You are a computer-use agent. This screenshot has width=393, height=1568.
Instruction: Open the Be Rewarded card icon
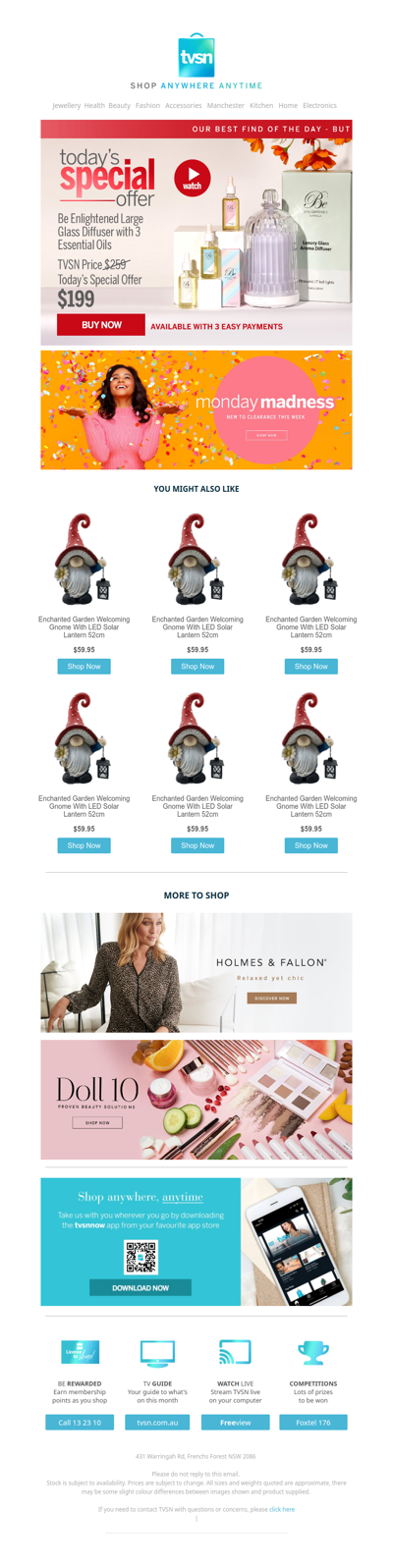coord(80,1352)
